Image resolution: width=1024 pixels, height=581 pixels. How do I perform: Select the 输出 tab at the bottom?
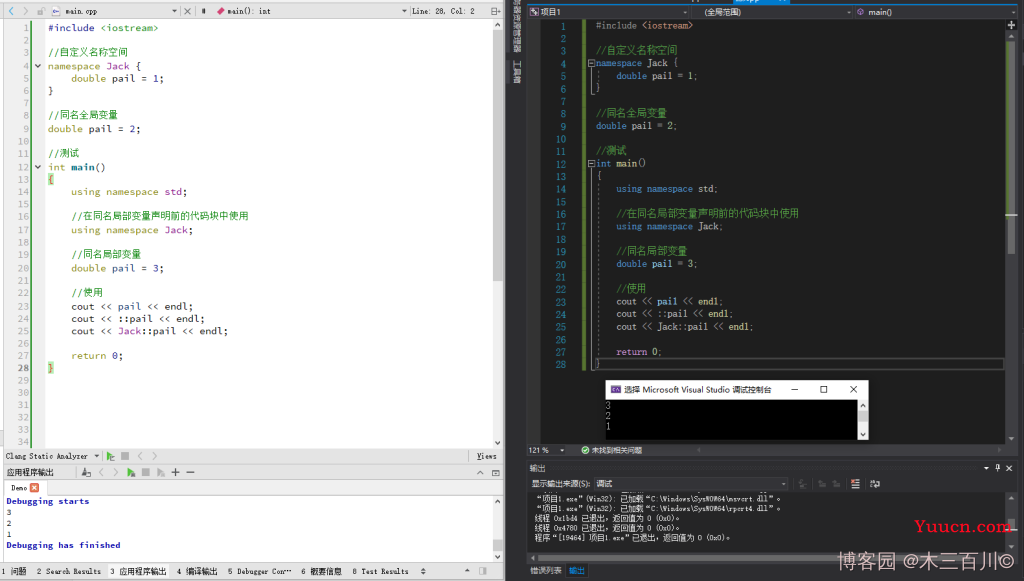click(x=577, y=571)
